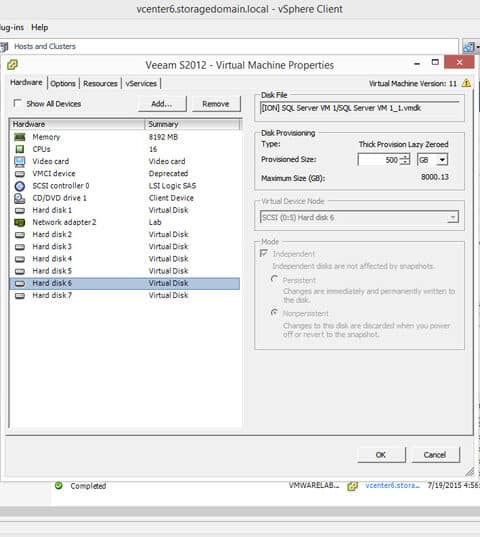480x537 pixels.
Task: Increase provisioned size with spinner up arrow
Action: click(405, 157)
